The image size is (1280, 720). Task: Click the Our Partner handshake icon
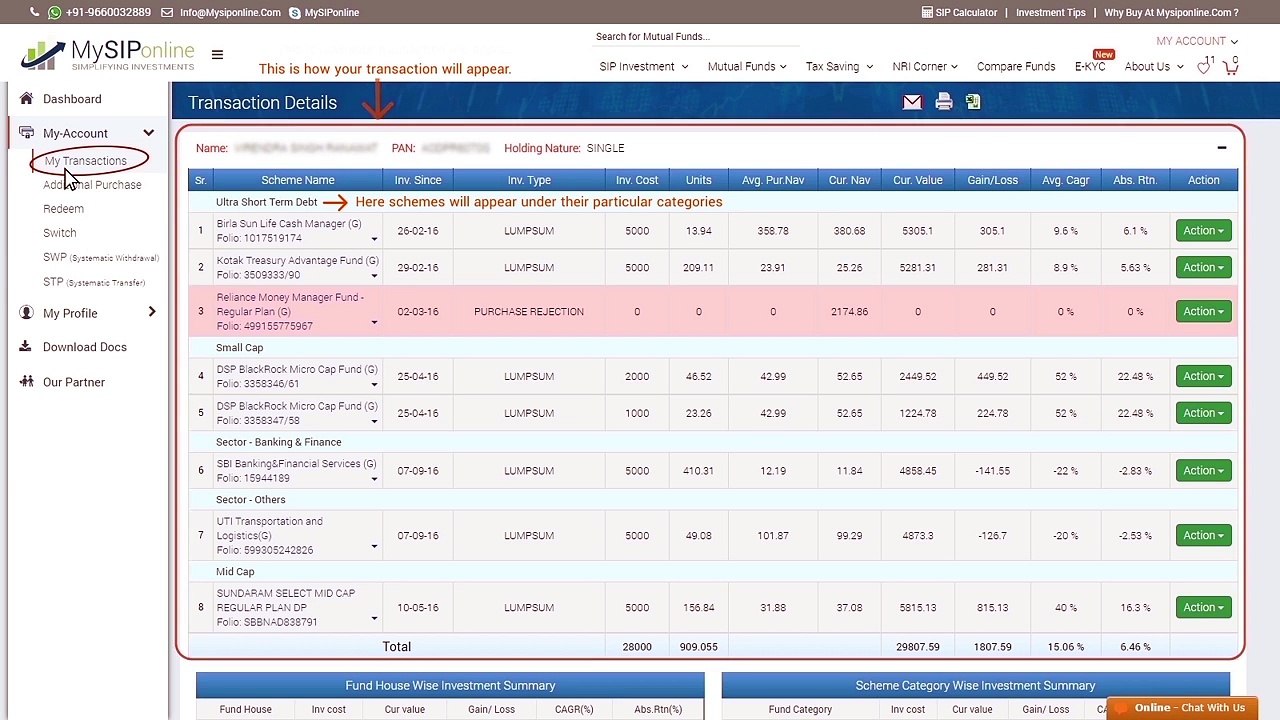26,381
